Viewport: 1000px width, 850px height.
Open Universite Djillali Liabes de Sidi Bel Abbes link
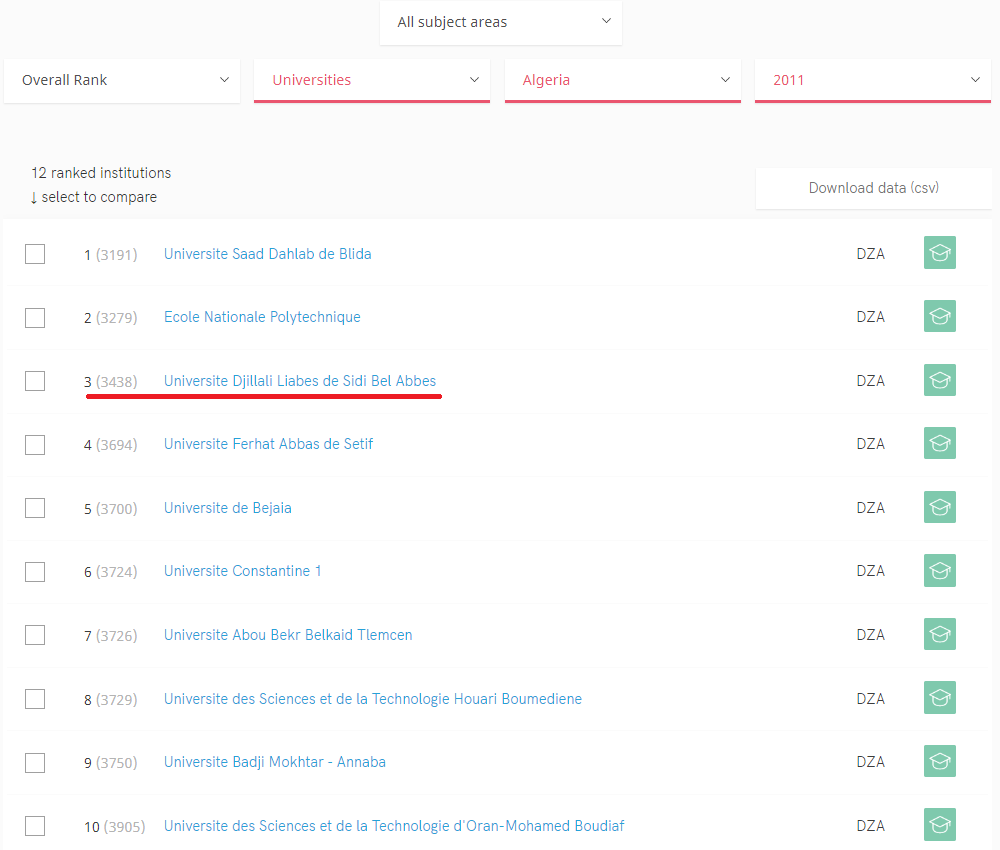[x=300, y=381]
